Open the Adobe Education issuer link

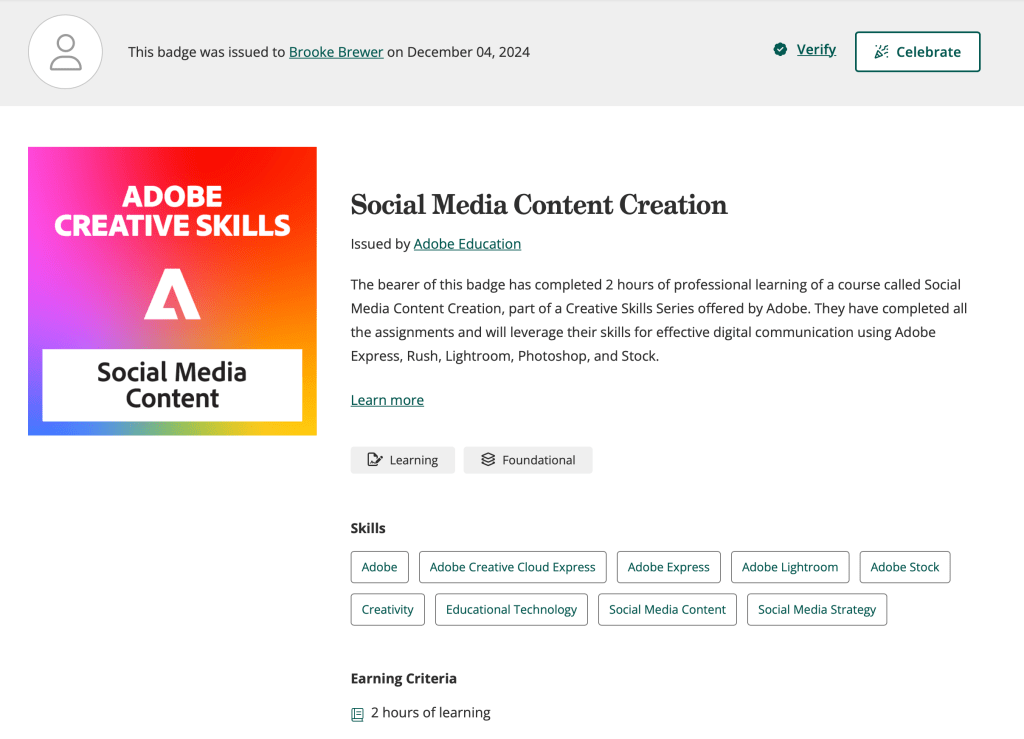point(467,244)
